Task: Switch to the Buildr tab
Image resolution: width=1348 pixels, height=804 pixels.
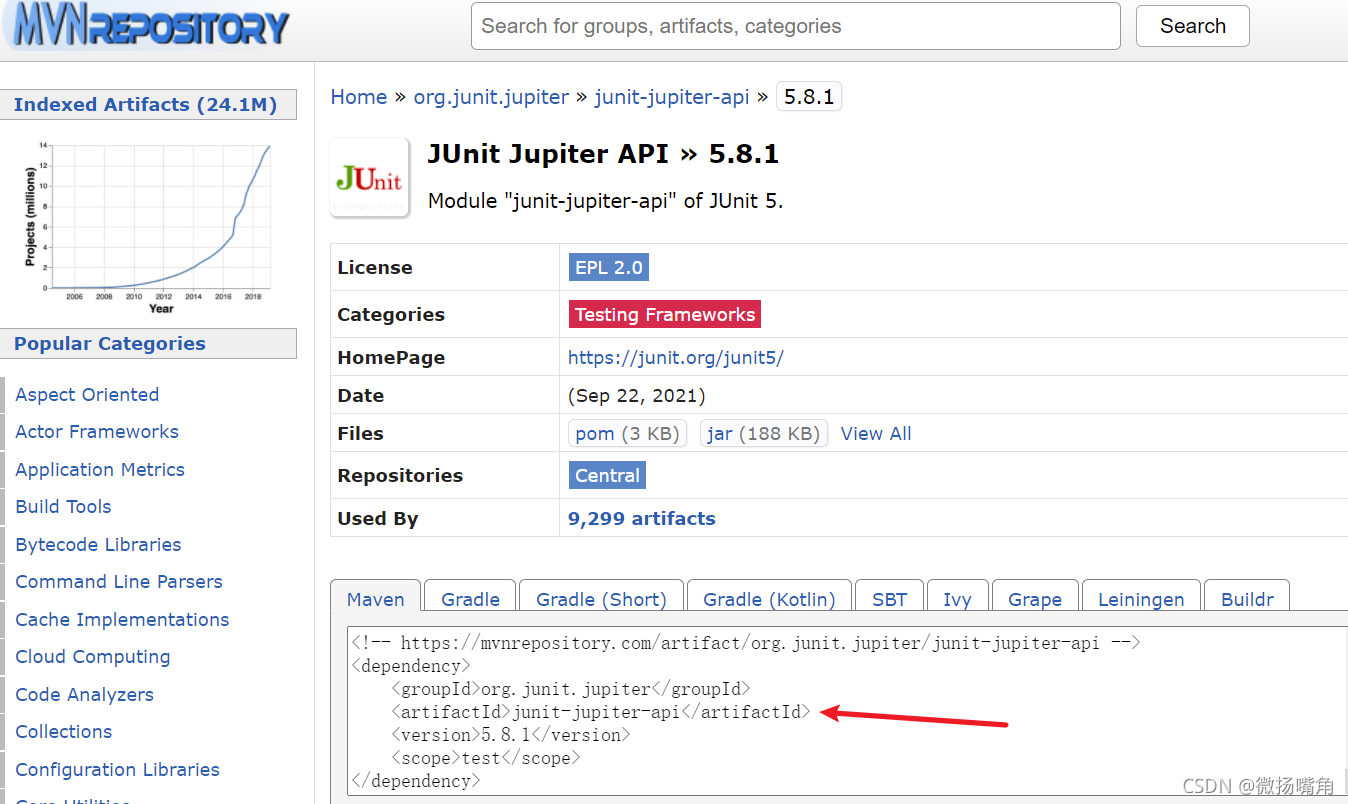Action: tap(1247, 598)
